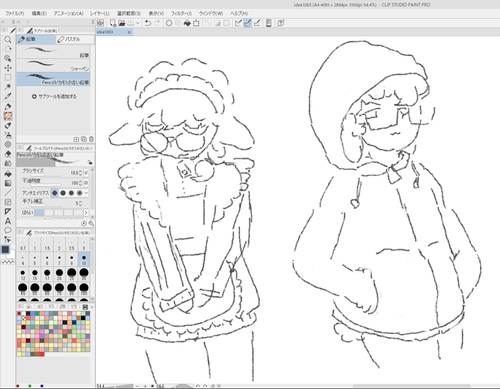Select the Eraser tool
The width and height of the screenshot is (500, 389).
(x=8, y=154)
